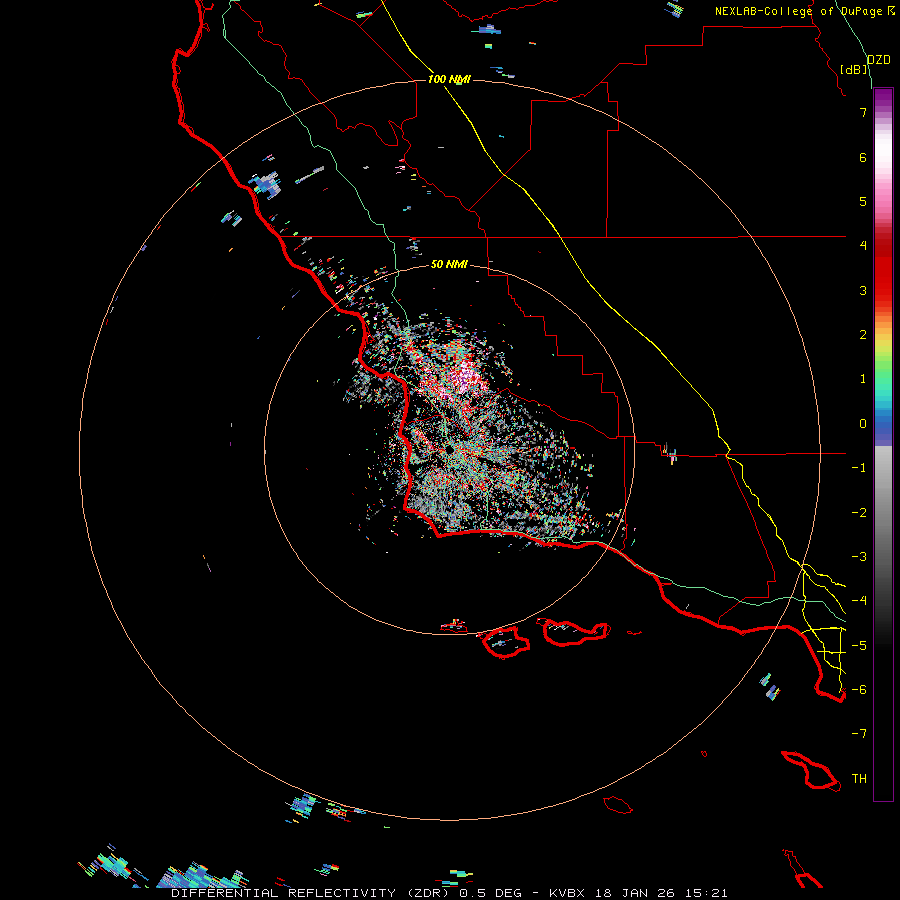Click the "TH" threshold label on scale
This screenshot has width=900, height=900.
(859, 779)
